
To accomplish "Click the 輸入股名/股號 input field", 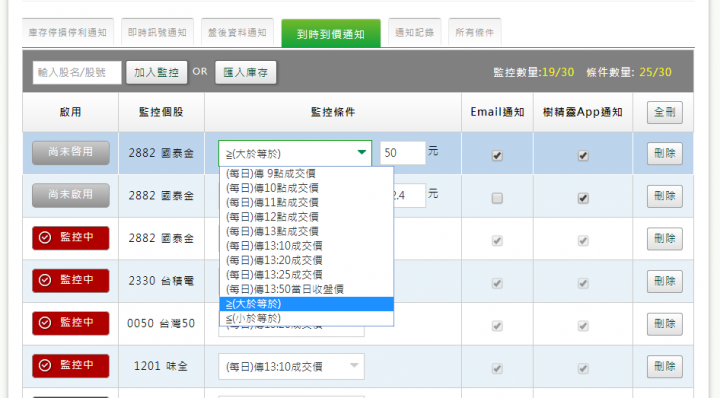I will (77, 73).
